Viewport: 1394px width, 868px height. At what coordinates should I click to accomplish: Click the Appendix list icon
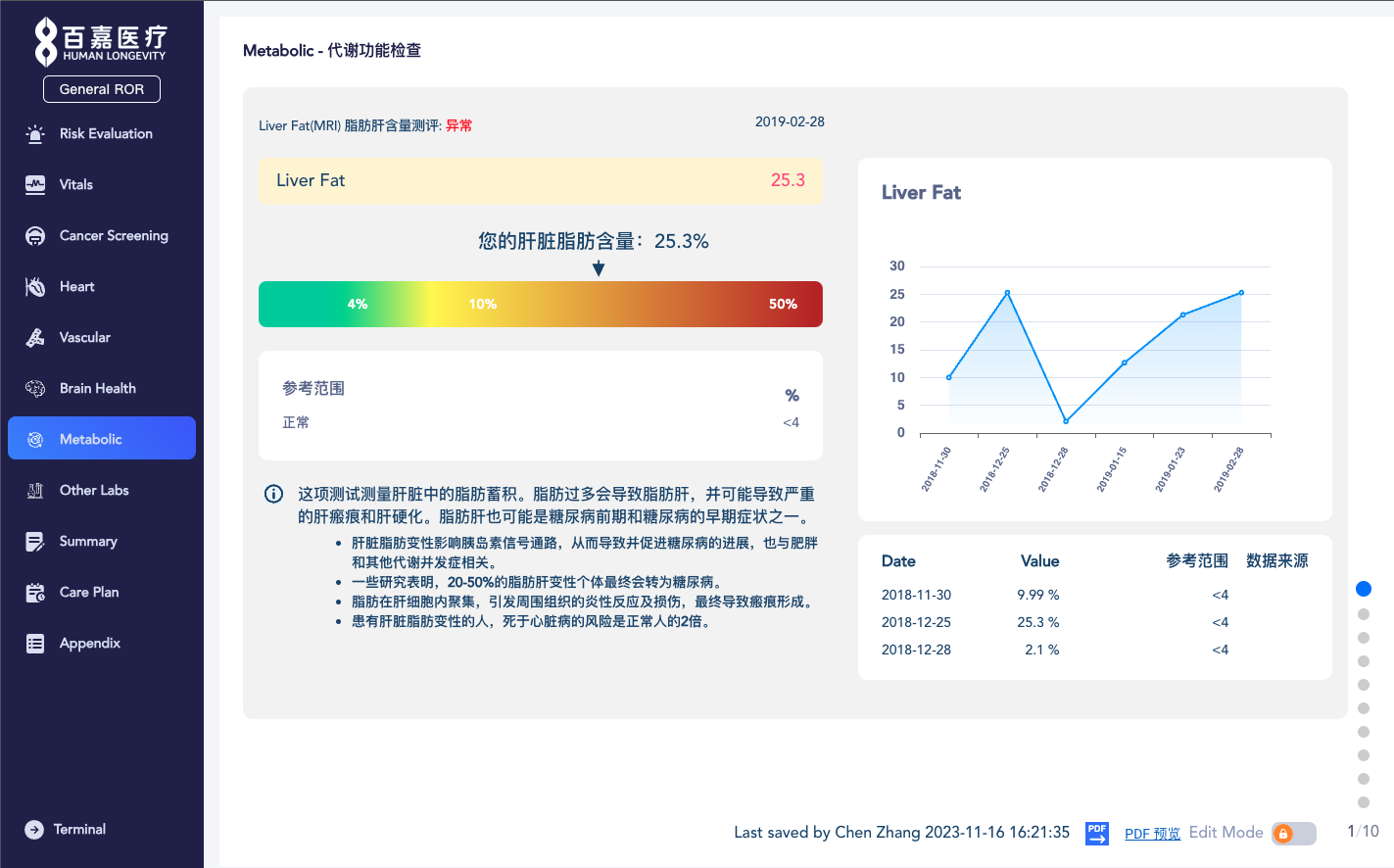(x=35, y=644)
